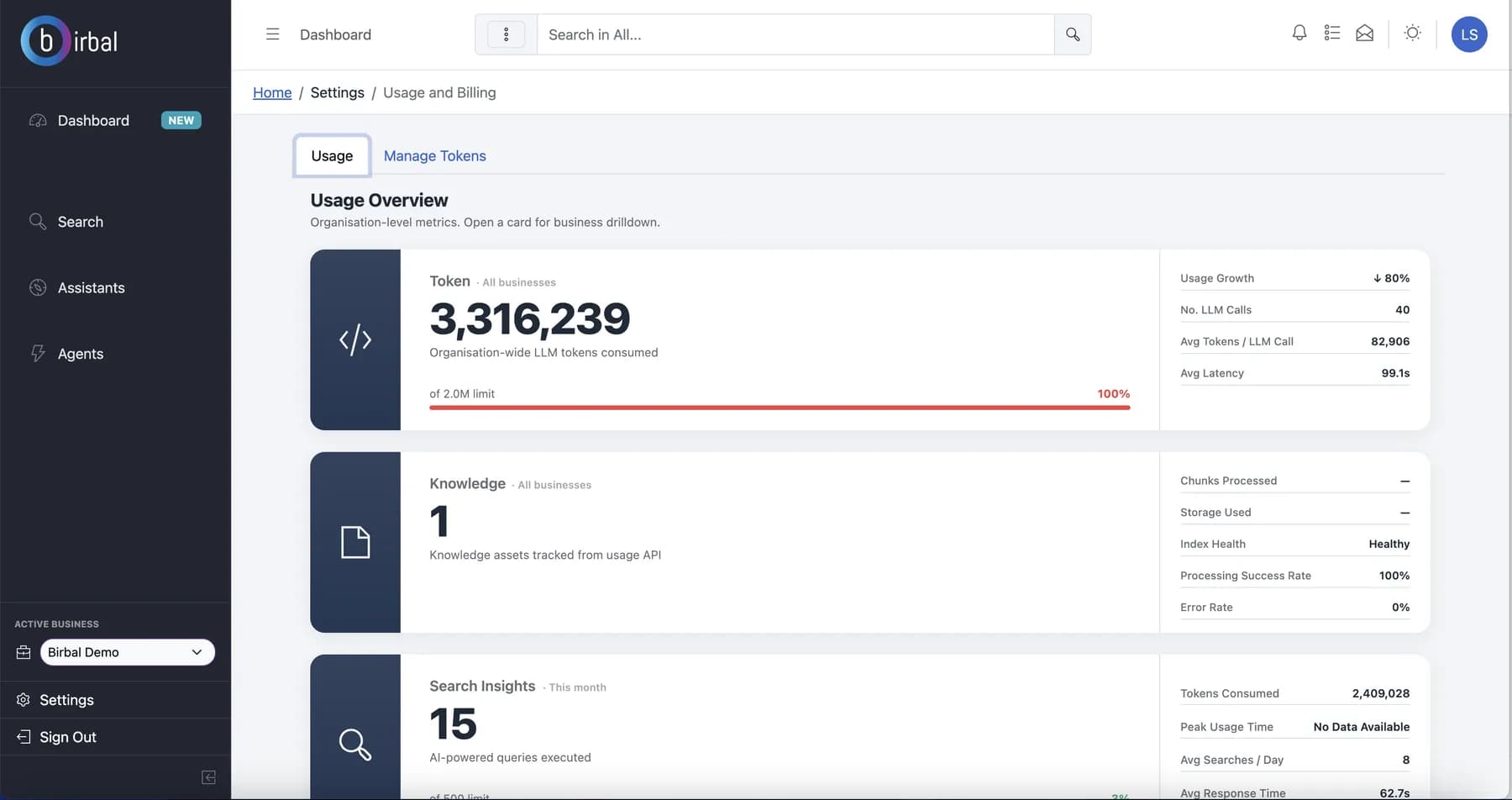This screenshot has width=1512, height=800.
Task: Click Peak Usage Time No Data Available
Action: (1362, 727)
